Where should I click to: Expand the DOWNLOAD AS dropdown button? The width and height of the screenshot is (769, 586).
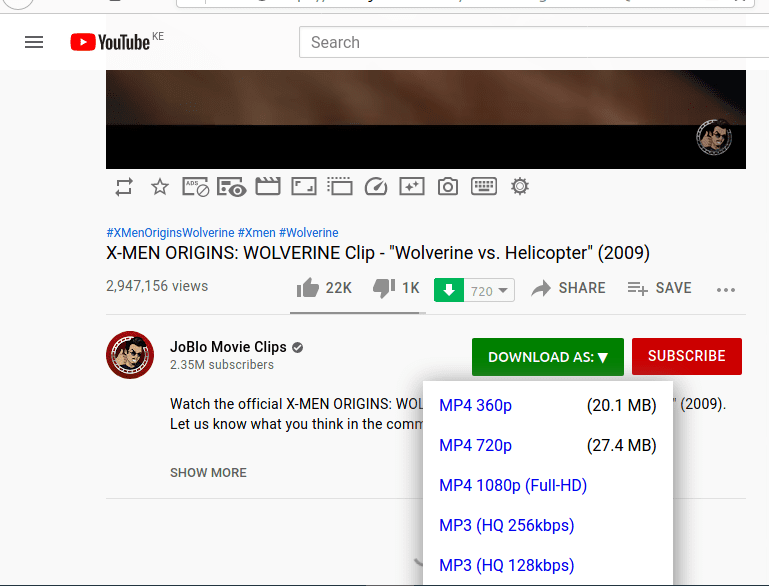pos(547,357)
